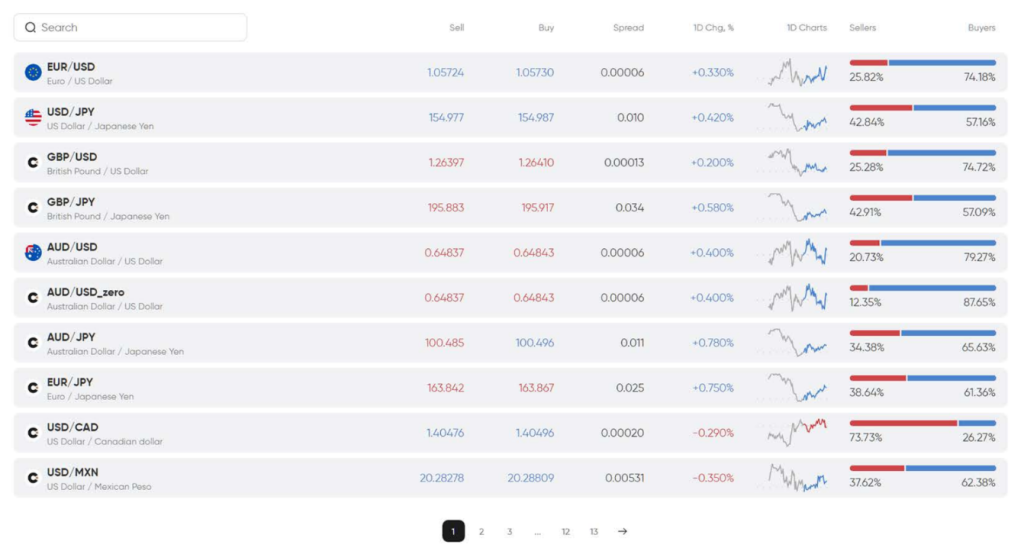Go to next page with arrow icon
Image resolution: width=1024 pixels, height=548 pixels.
point(622,531)
